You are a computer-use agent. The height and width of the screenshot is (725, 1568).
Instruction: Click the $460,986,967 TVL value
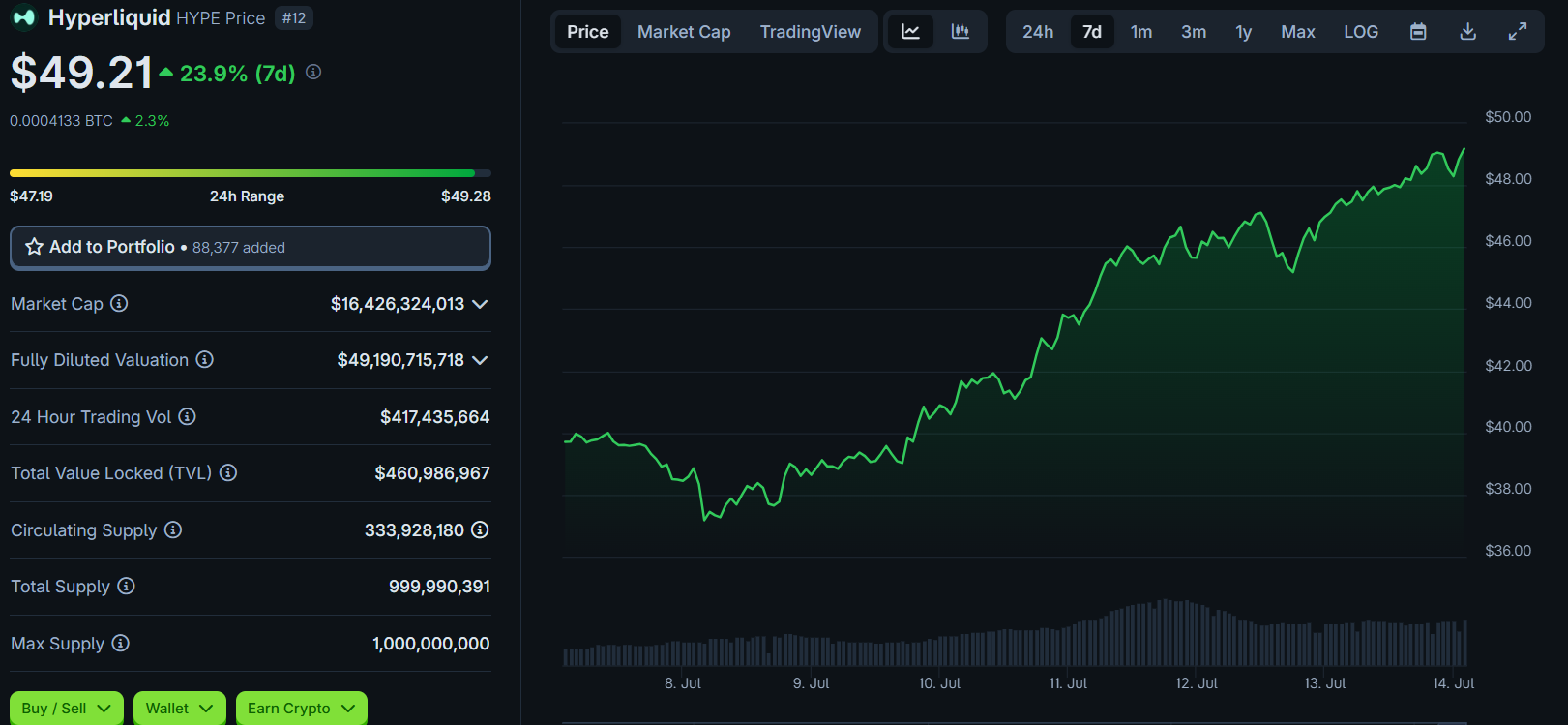pos(432,473)
